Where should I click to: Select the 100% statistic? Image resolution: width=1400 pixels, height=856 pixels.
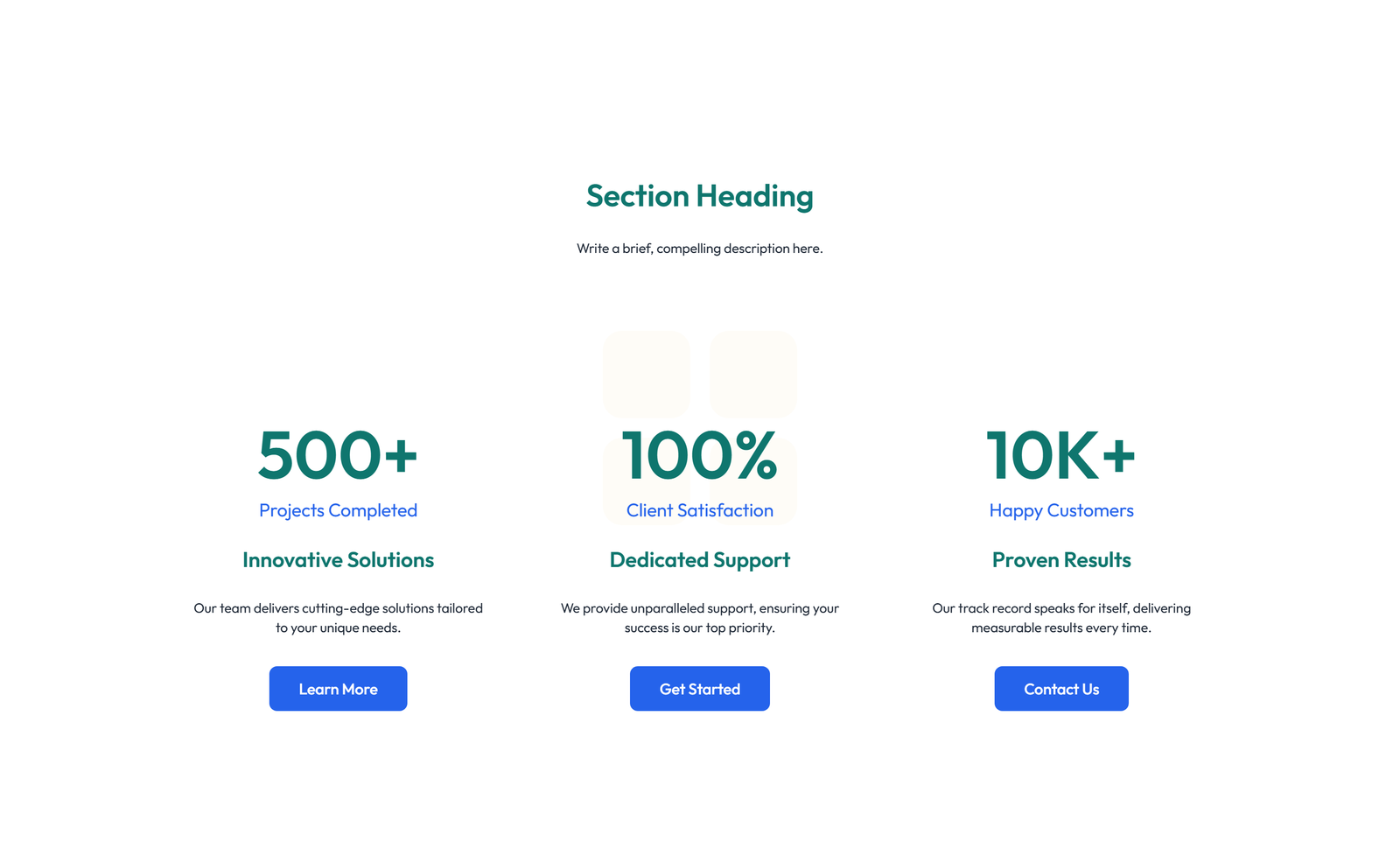tap(699, 455)
